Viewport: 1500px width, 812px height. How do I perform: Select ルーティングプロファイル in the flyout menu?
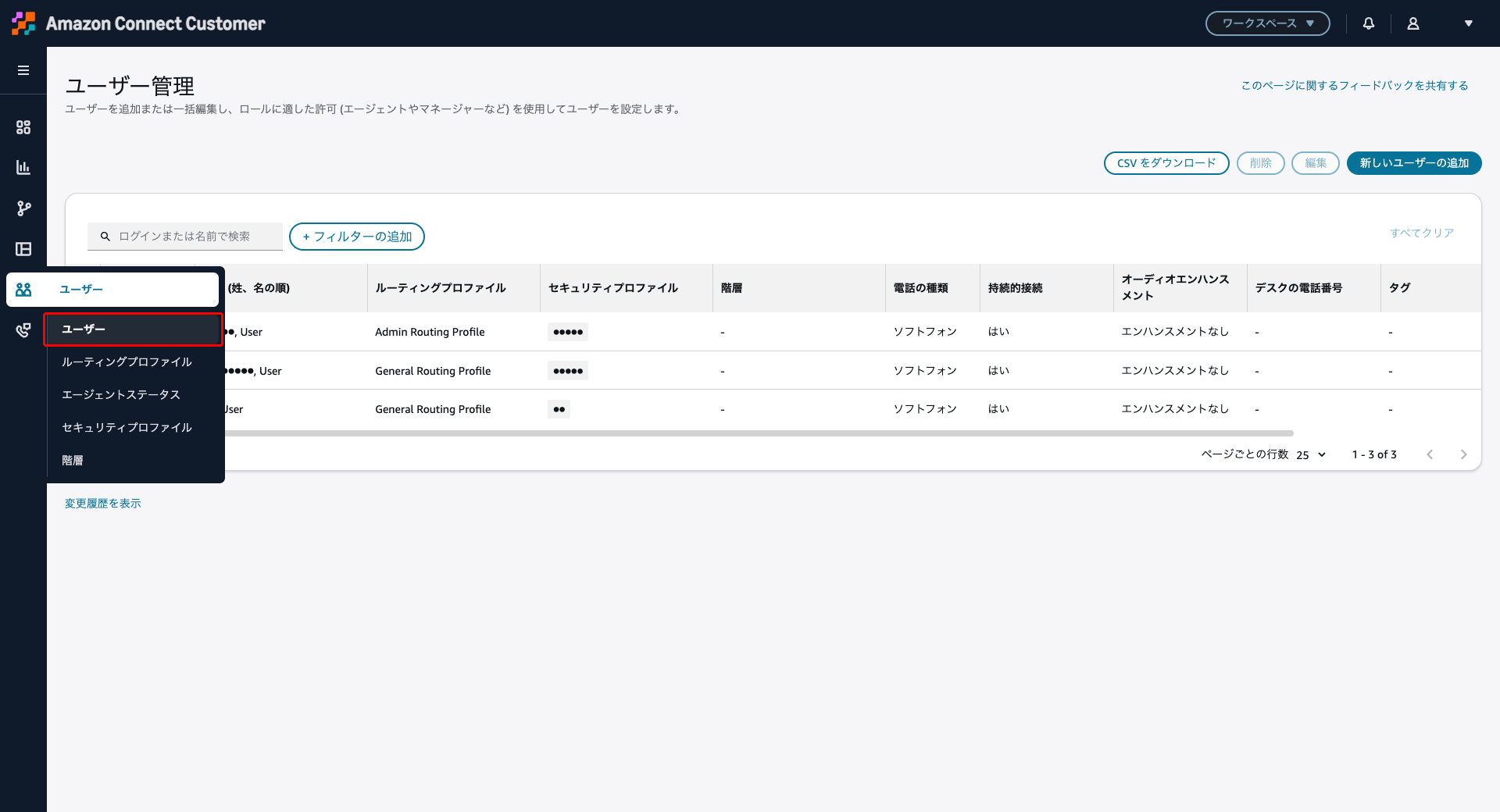pyautogui.click(x=127, y=362)
